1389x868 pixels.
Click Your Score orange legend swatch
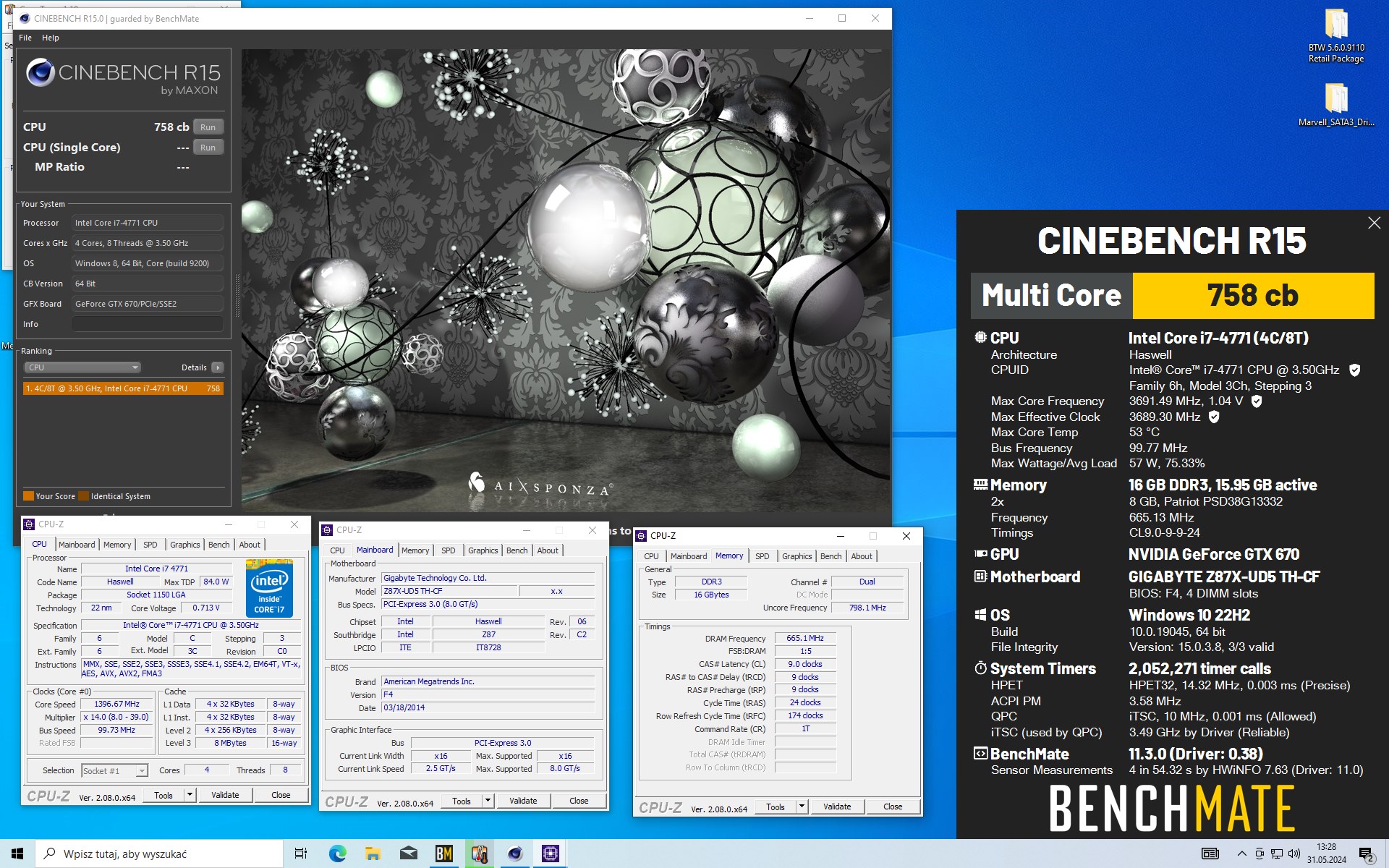pos(28,496)
